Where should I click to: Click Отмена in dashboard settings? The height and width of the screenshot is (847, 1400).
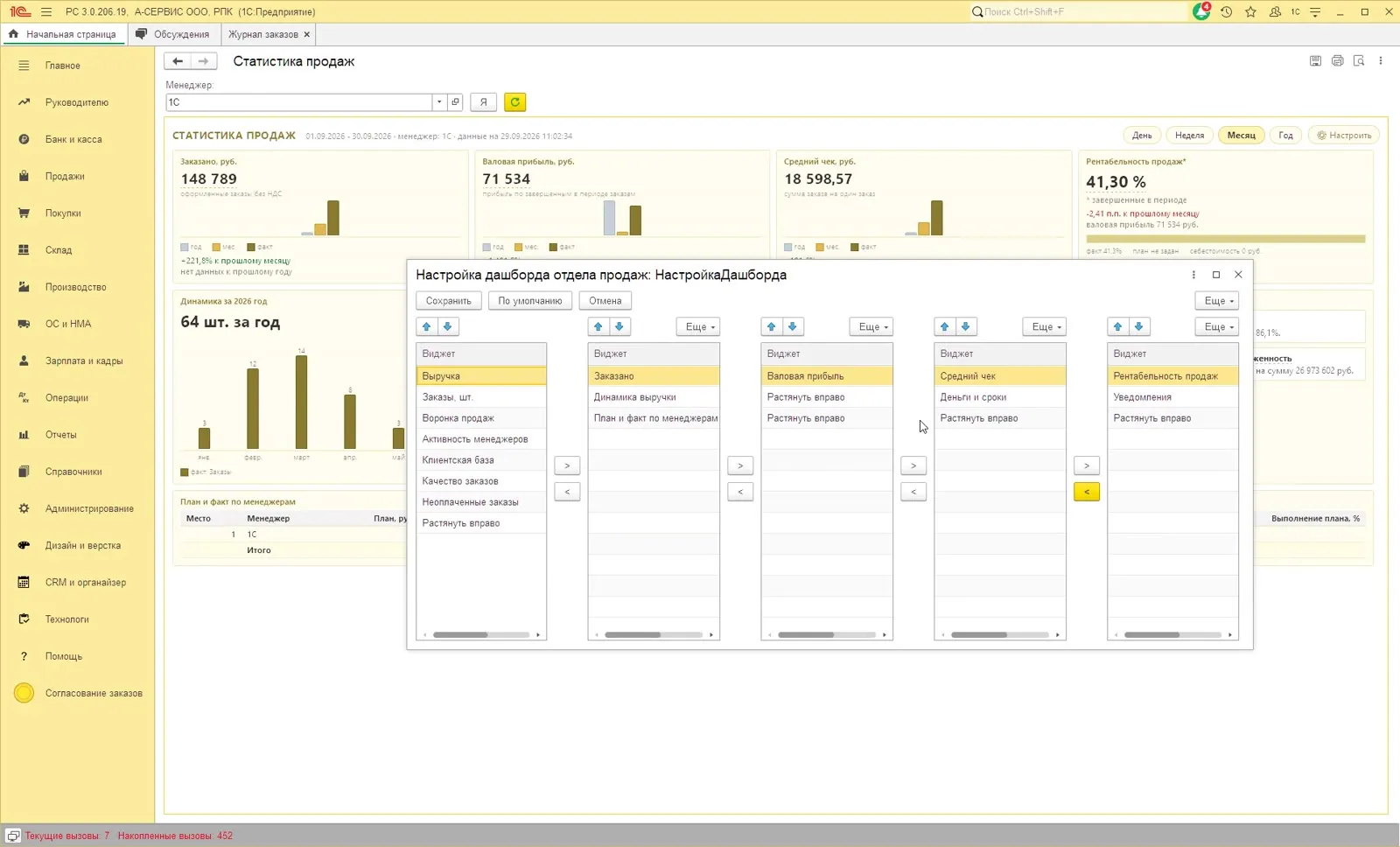tap(605, 300)
